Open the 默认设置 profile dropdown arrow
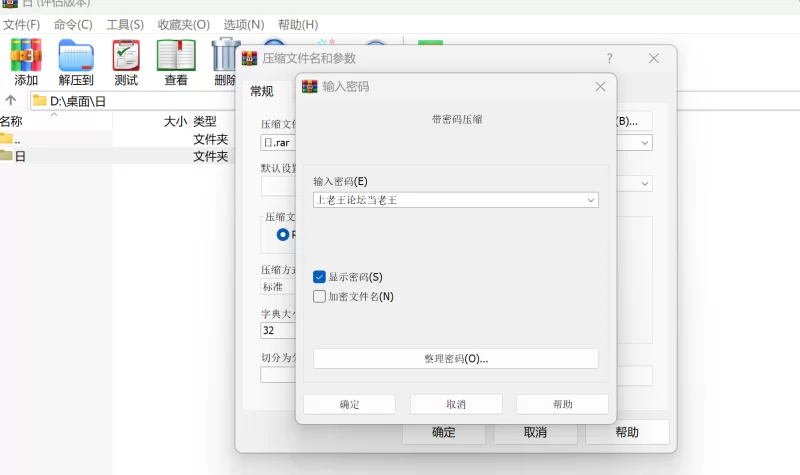800x475 pixels. (x=645, y=184)
